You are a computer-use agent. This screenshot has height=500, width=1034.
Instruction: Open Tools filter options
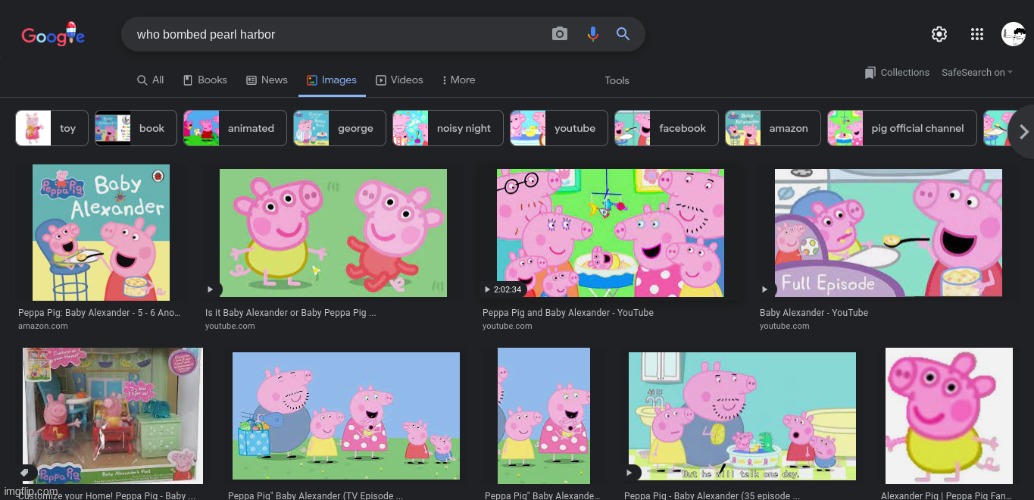617,80
